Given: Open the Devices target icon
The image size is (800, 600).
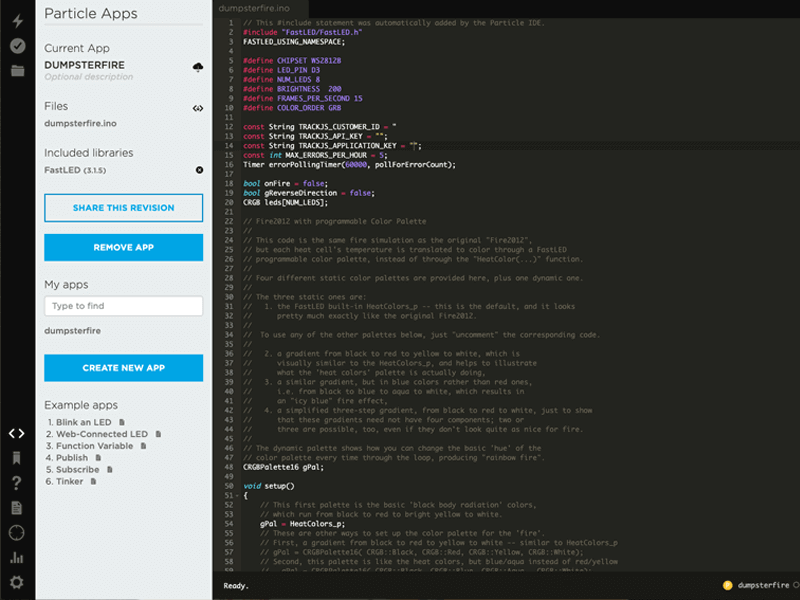Looking at the screenshot, I should click(x=16, y=533).
